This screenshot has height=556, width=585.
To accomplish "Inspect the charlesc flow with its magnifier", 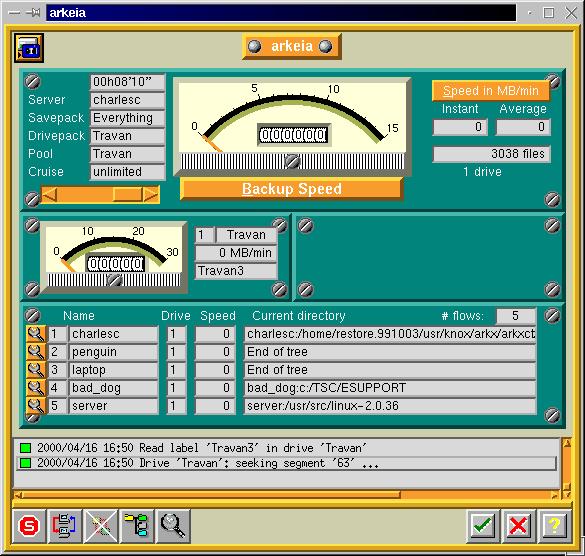I will click(x=35, y=334).
